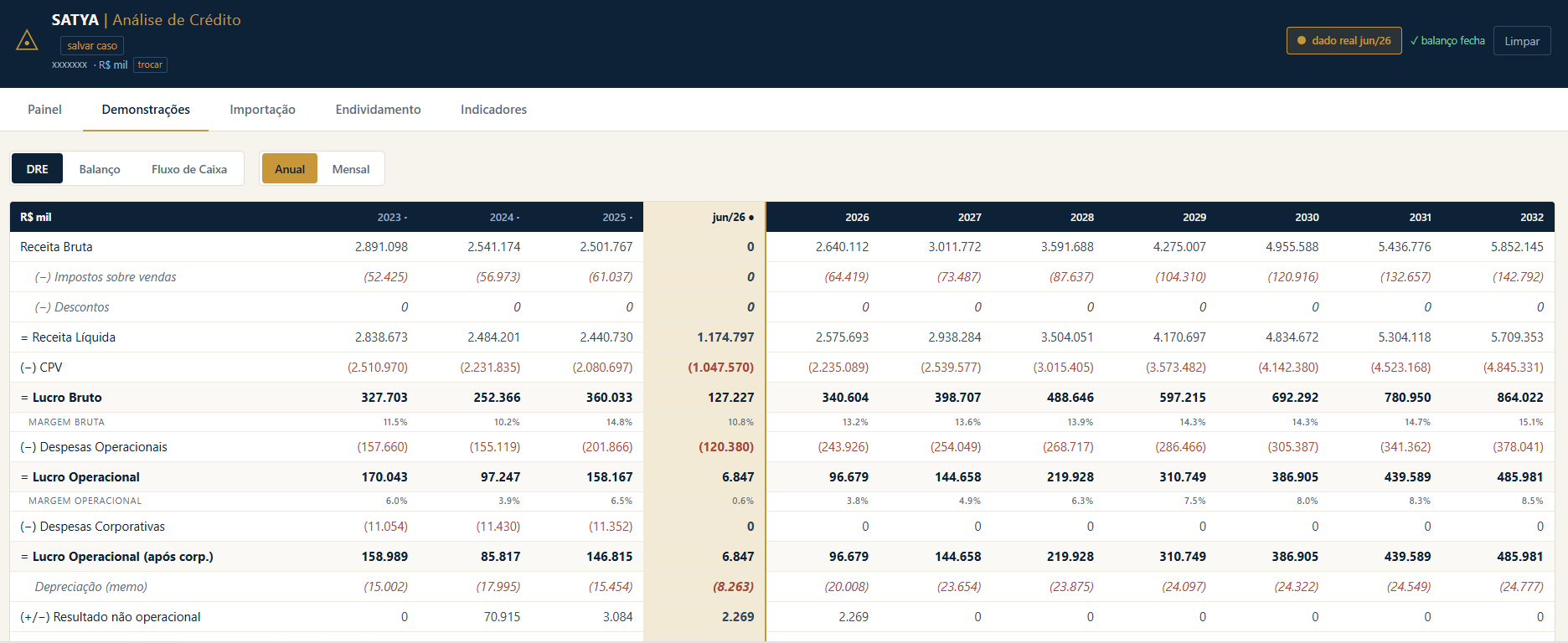Click the 'Despesas Operacionais' row label
This screenshot has width=1568, height=643.
point(94,447)
